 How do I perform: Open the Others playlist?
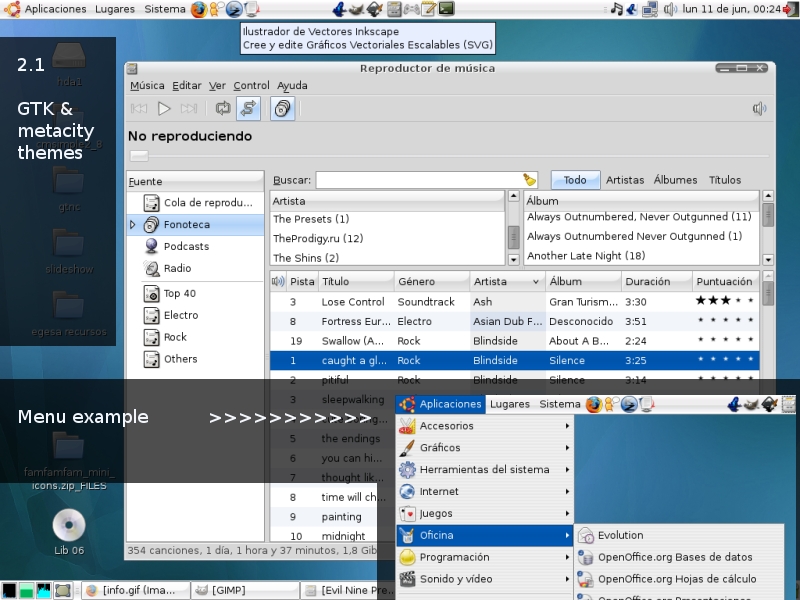(x=195, y=359)
